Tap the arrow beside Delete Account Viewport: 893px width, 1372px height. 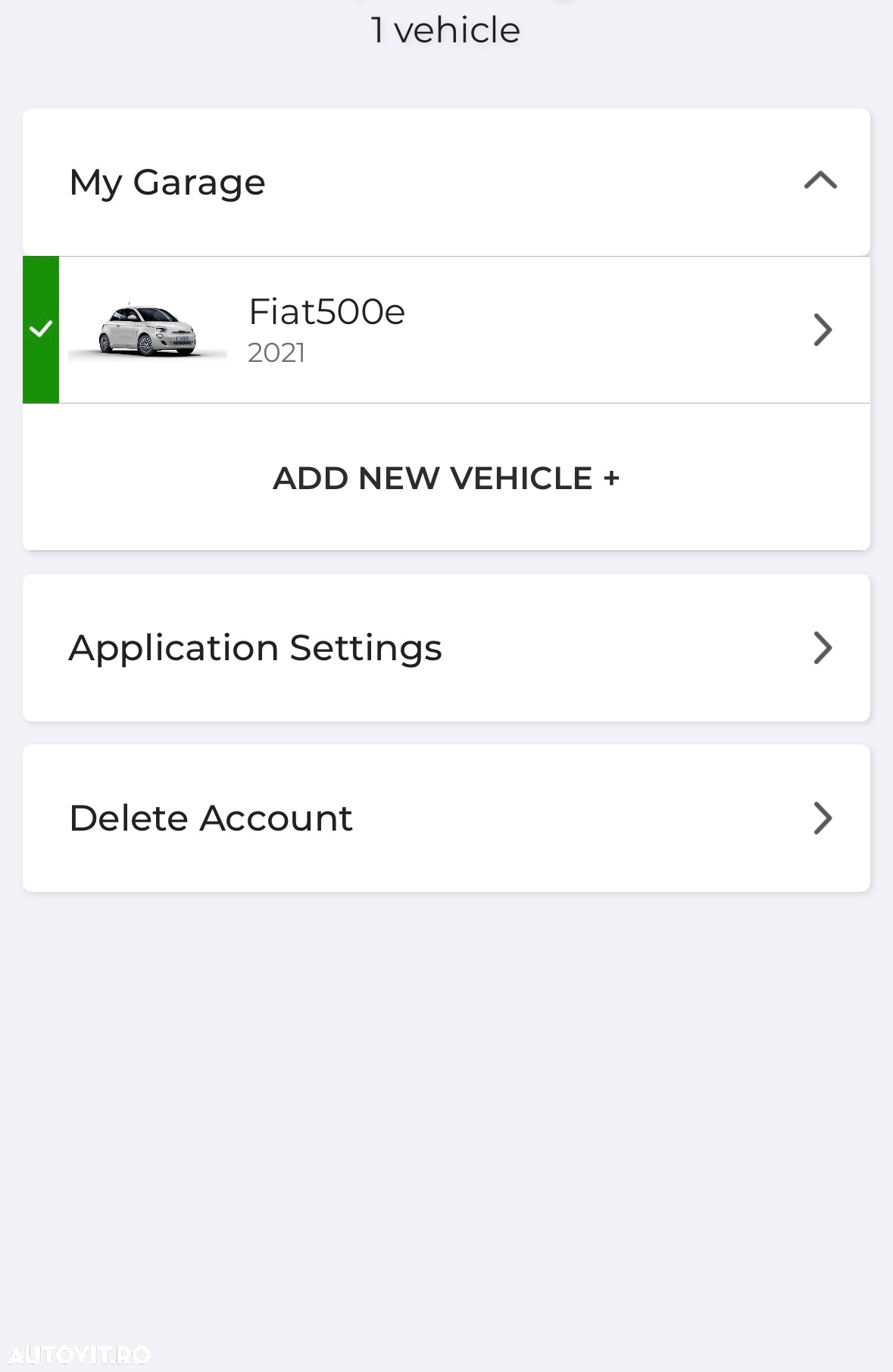tap(823, 818)
